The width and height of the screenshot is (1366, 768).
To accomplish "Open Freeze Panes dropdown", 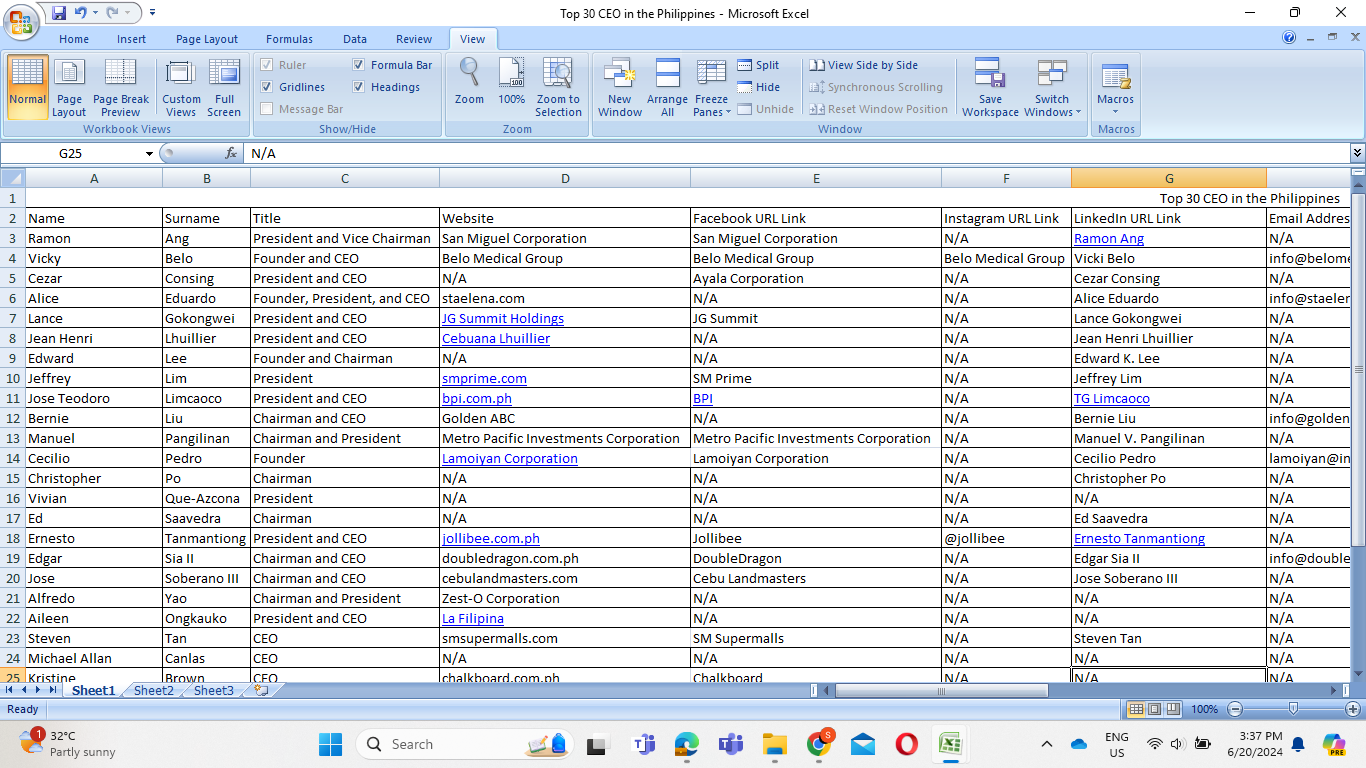I will point(711,87).
